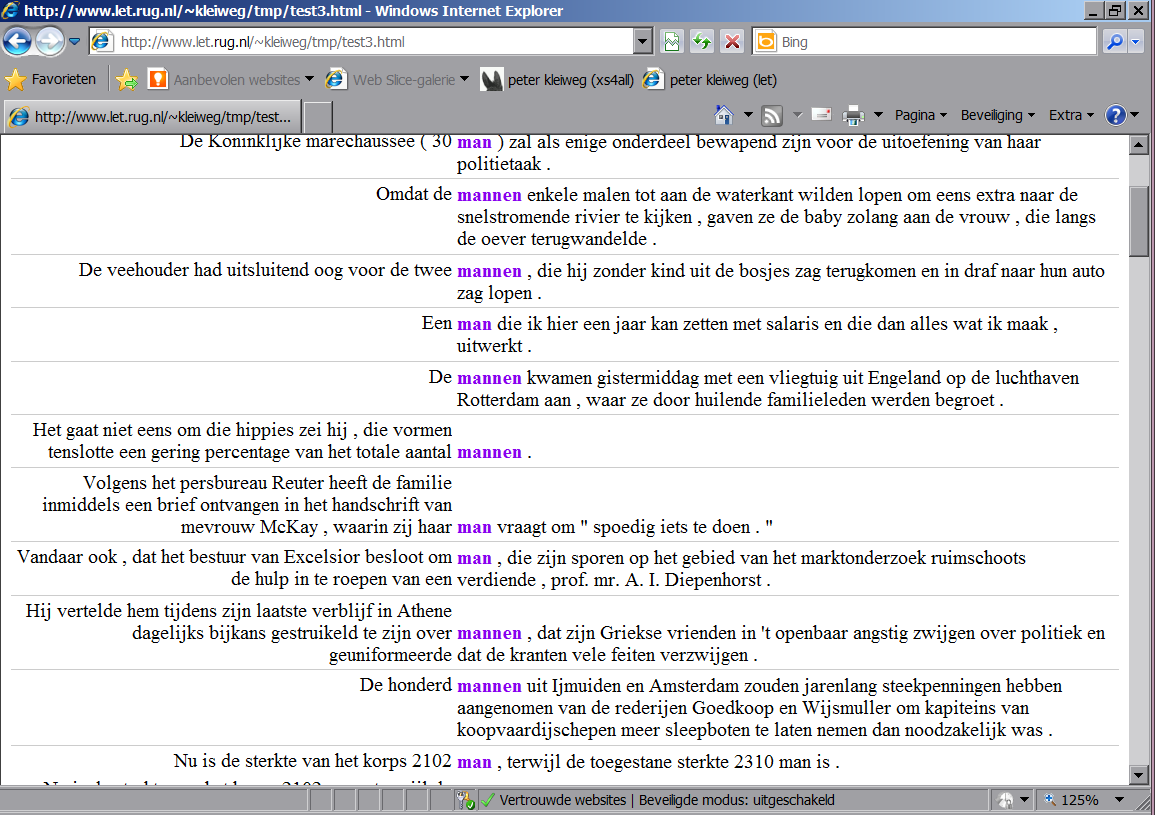Open peter kleiweg (xs4all) favorite
The width and height of the screenshot is (1155, 815).
click(x=557, y=80)
